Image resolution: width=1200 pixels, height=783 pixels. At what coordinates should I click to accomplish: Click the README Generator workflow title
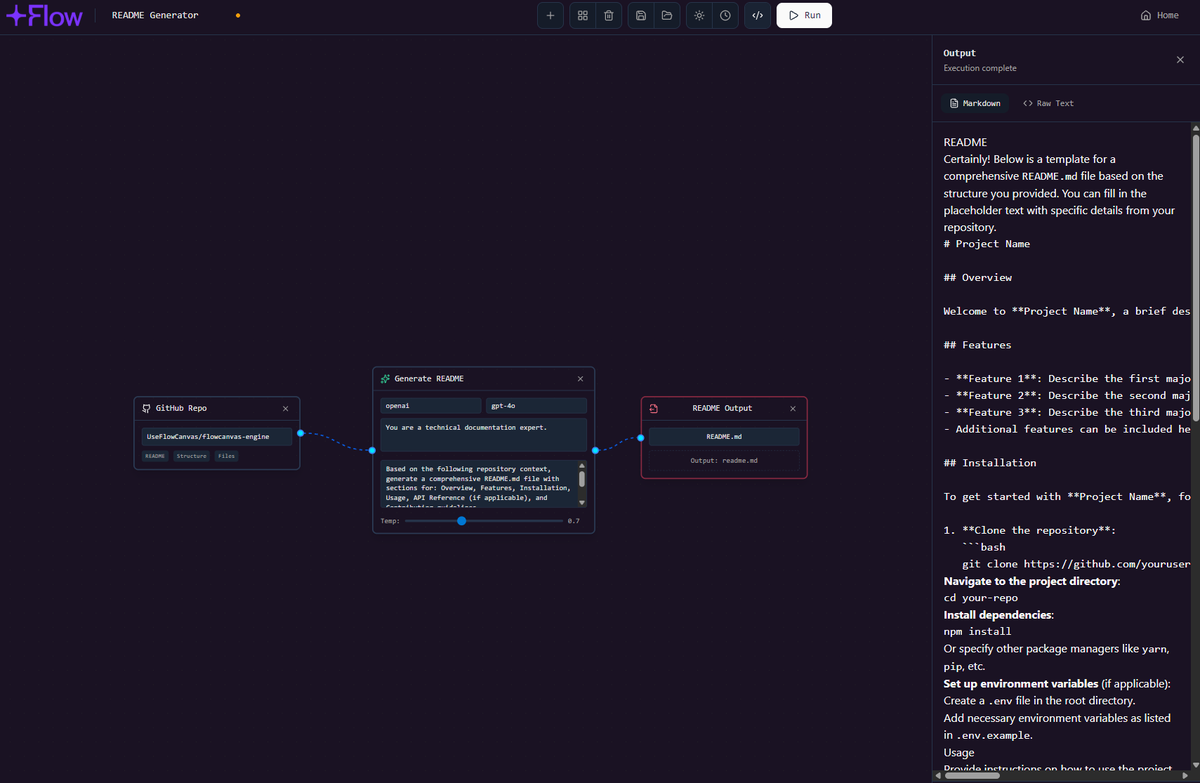pos(155,15)
